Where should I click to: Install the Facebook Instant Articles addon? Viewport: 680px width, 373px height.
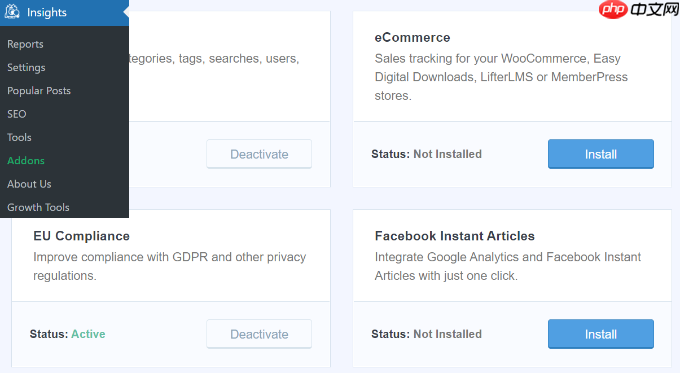(x=601, y=334)
